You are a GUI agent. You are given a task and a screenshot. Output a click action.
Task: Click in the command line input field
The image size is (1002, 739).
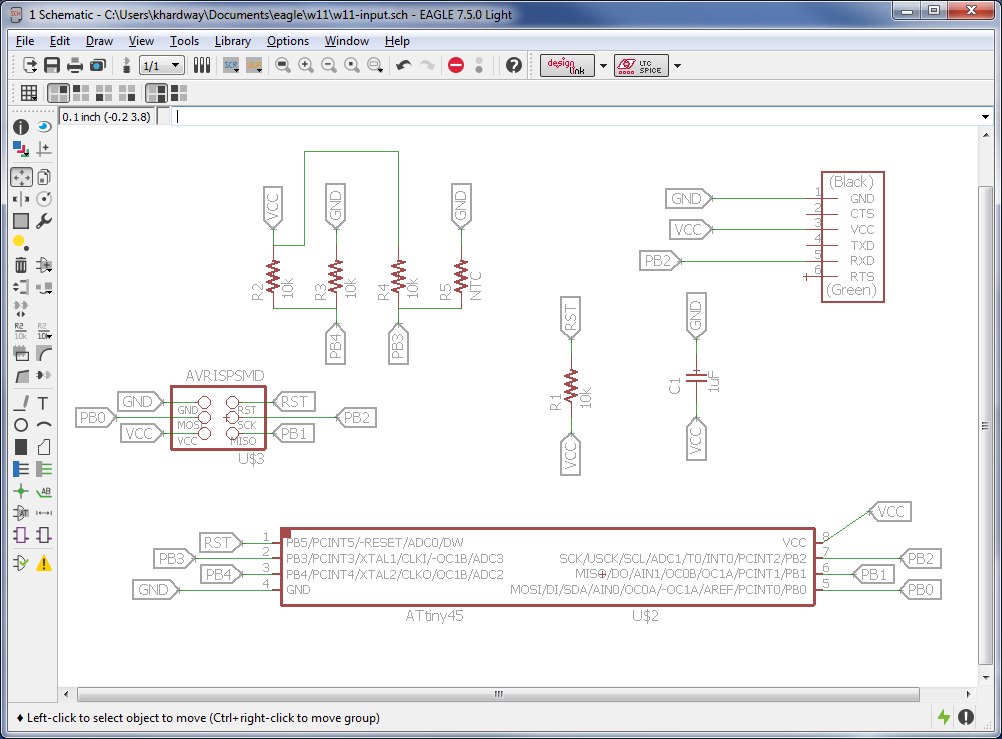coord(575,116)
